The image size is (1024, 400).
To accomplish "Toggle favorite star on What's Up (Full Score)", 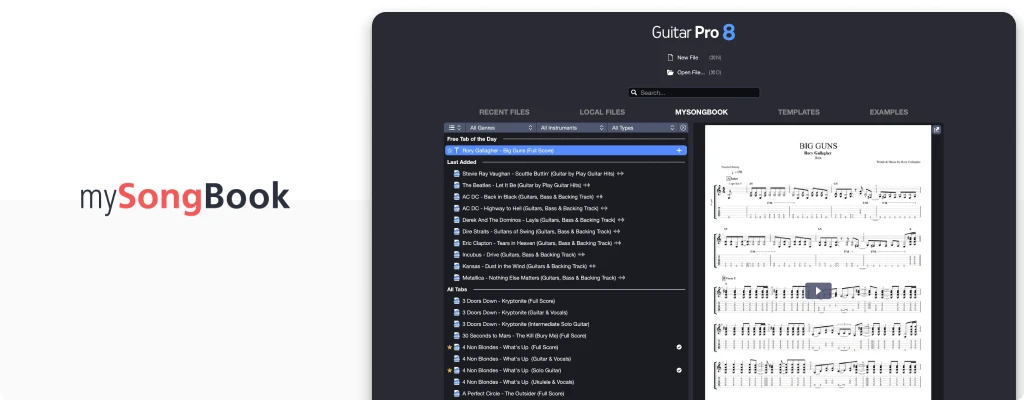I will (x=449, y=347).
